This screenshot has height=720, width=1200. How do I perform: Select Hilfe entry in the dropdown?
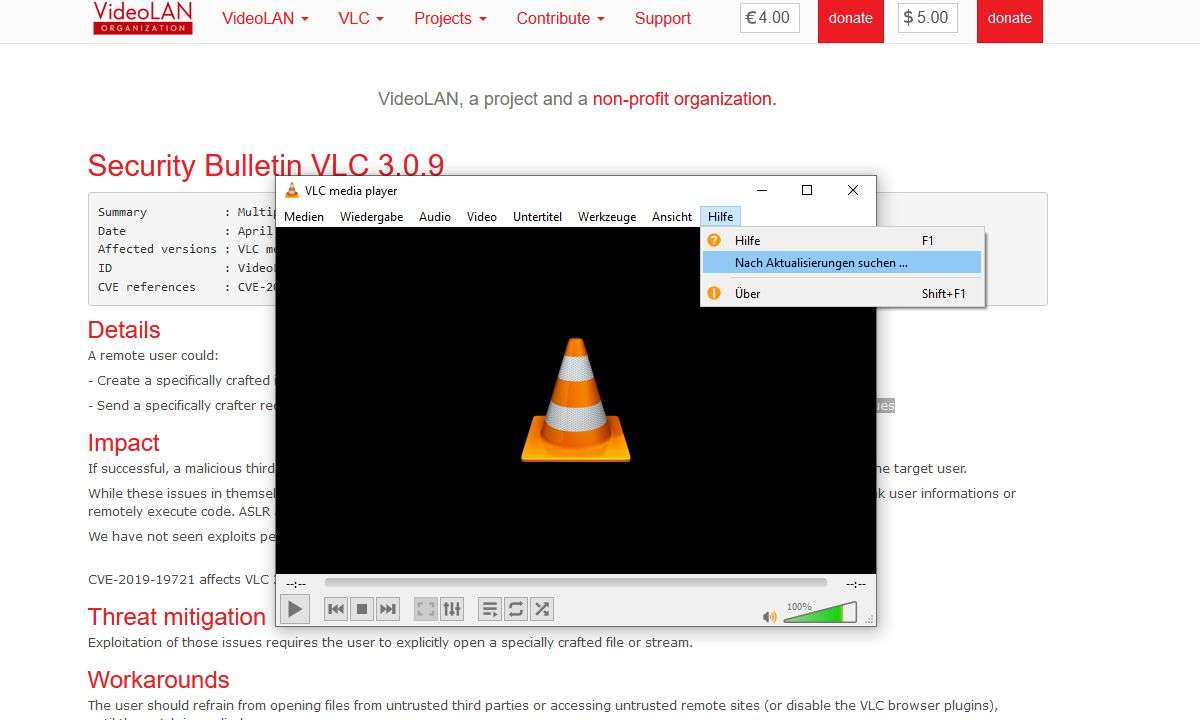(842, 240)
